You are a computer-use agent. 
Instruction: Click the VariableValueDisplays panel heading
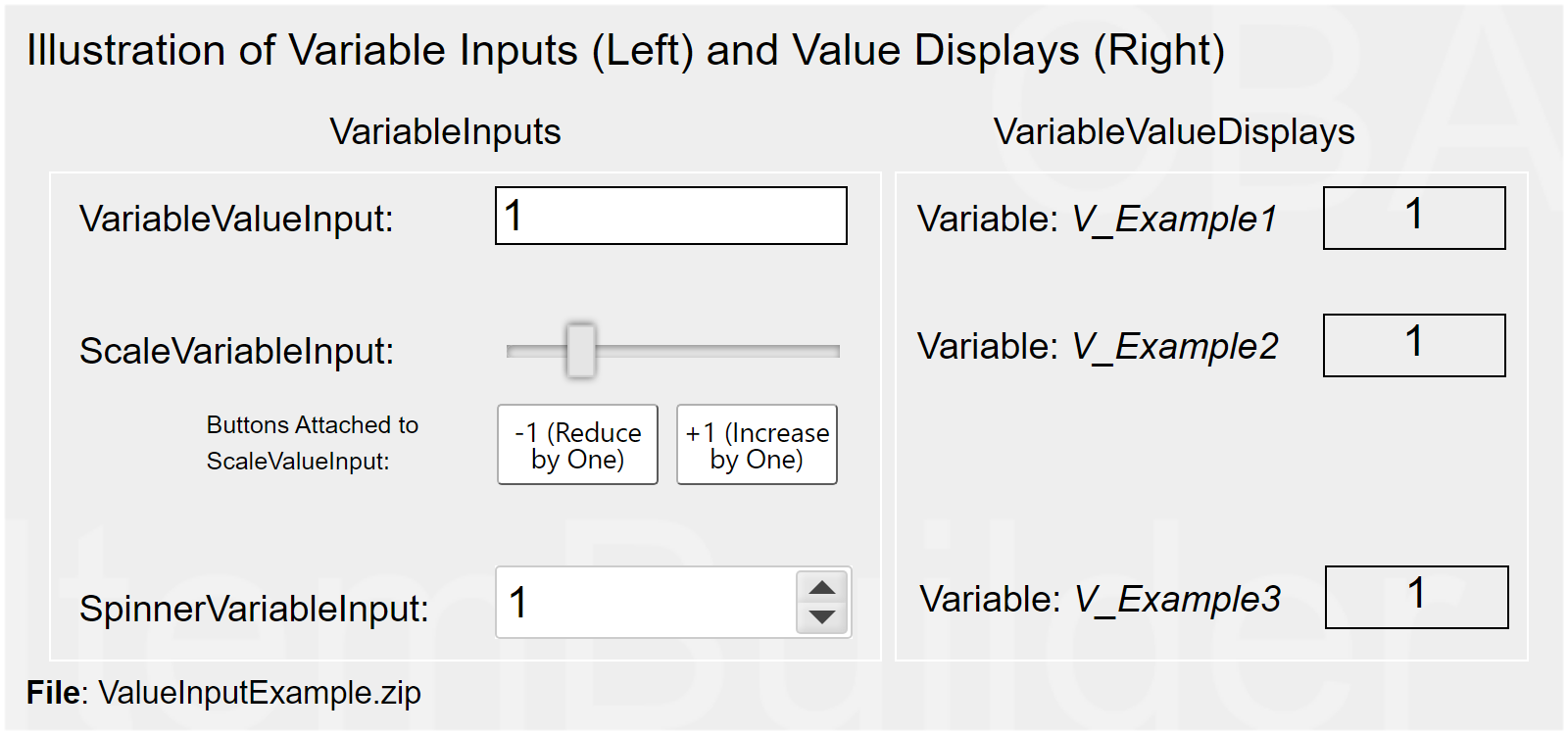click(1174, 131)
